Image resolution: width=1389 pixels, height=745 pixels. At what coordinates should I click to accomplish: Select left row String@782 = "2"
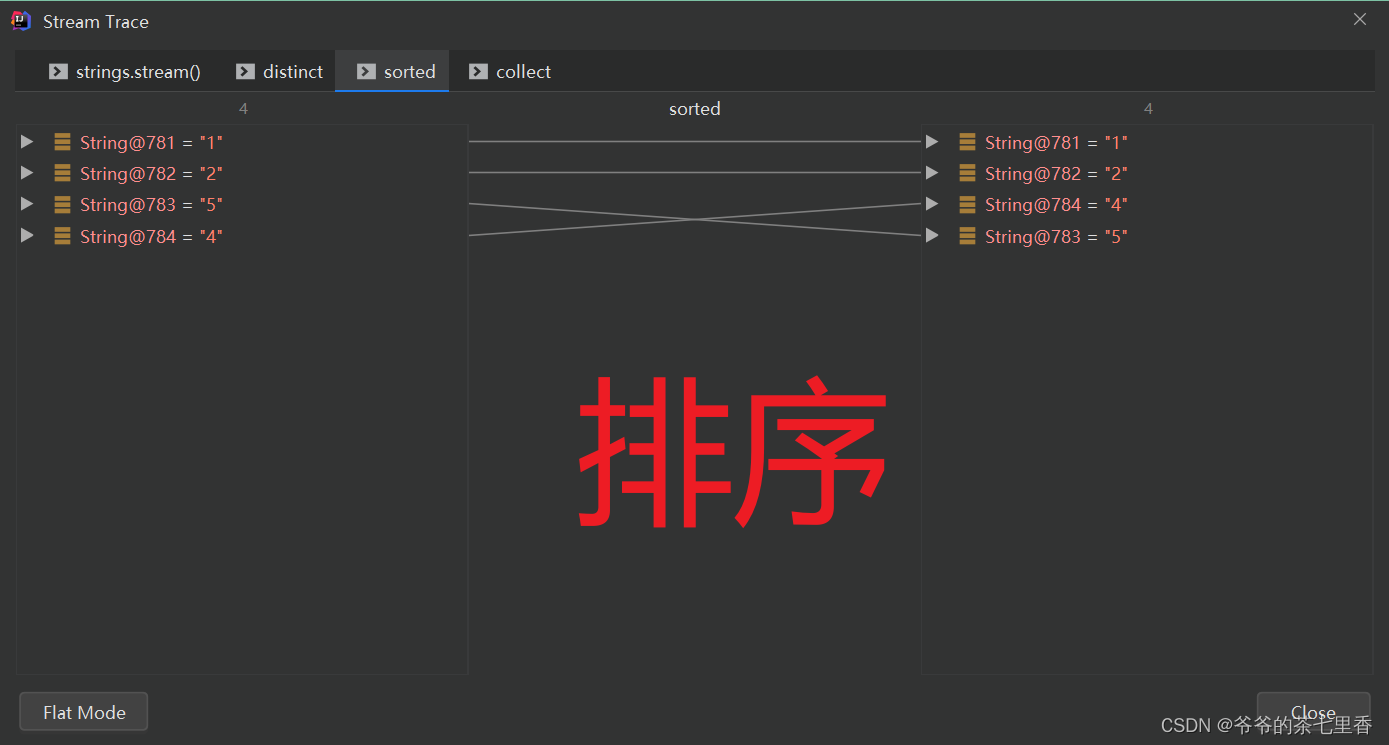point(242,173)
